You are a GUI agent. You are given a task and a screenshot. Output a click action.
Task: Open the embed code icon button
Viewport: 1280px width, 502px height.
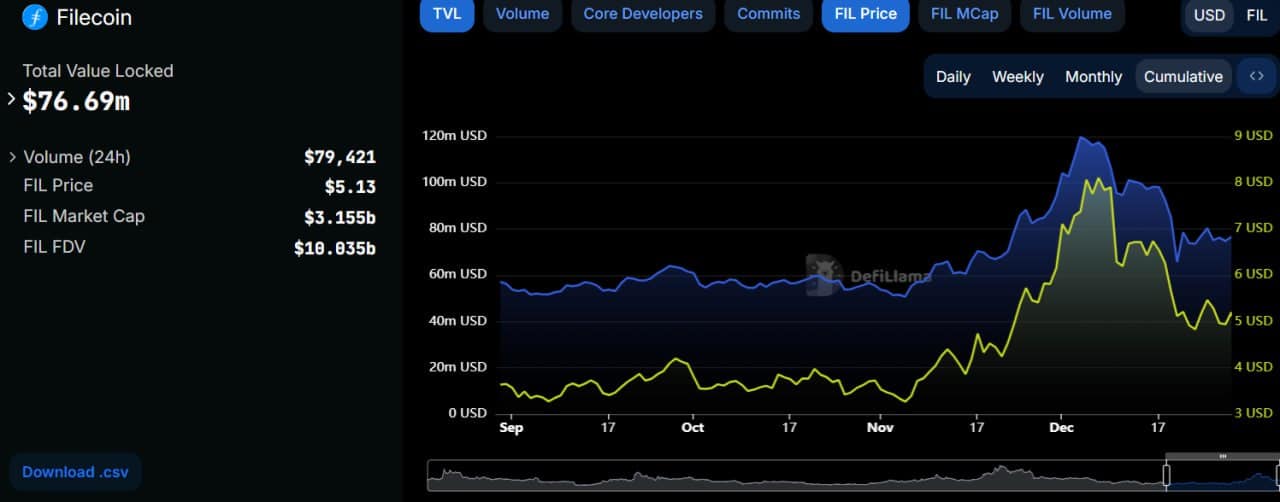point(1257,76)
